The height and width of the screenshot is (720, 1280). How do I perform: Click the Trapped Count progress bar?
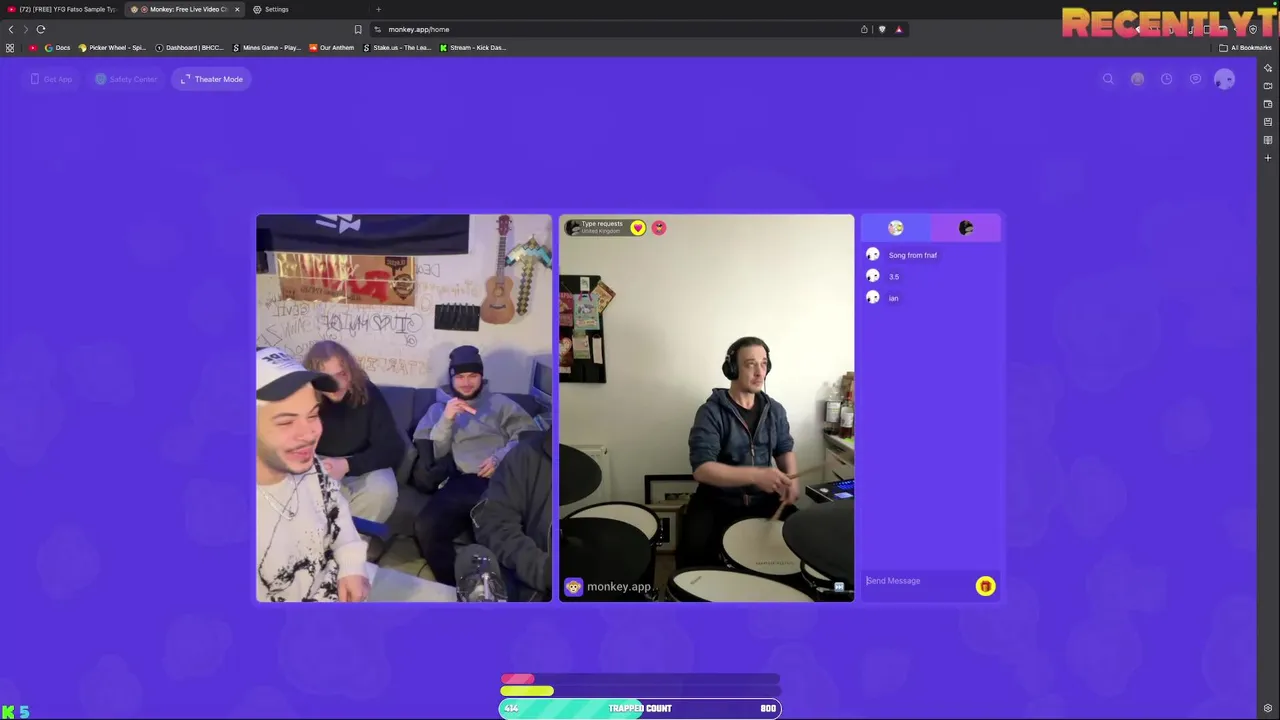[x=640, y=708]
